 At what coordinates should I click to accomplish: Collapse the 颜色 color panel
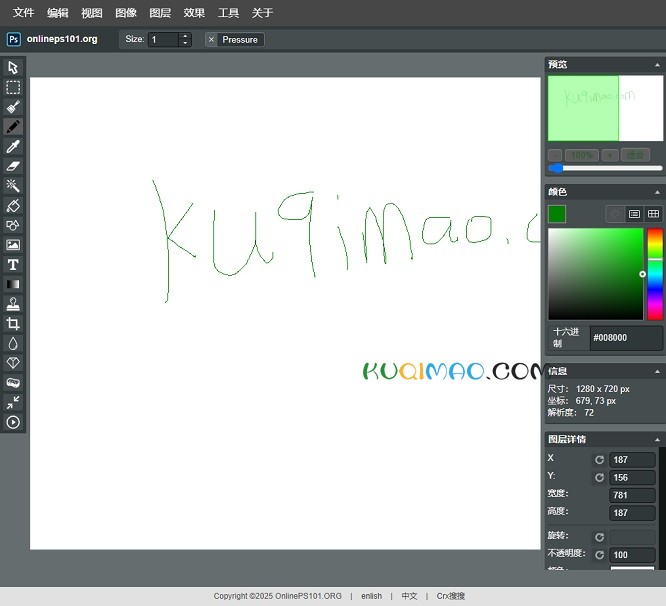pos(657,192)
